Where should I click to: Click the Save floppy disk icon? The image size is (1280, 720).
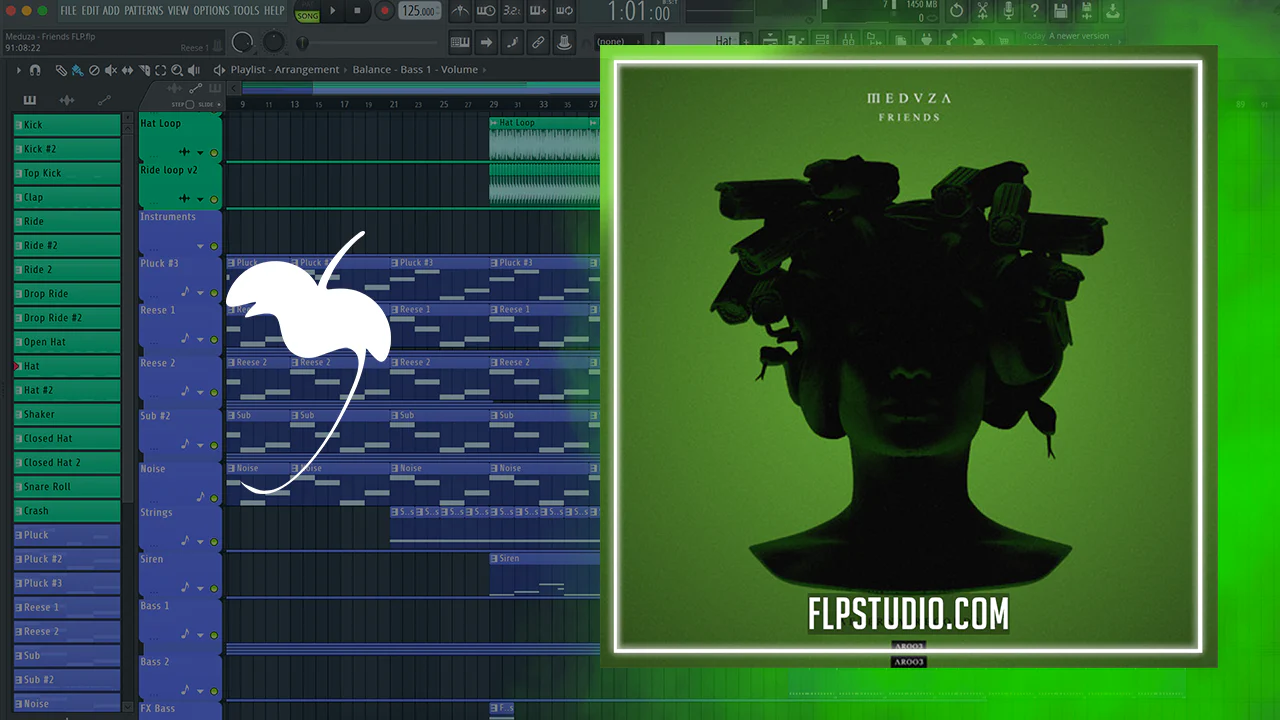(x=1061, y=11)
